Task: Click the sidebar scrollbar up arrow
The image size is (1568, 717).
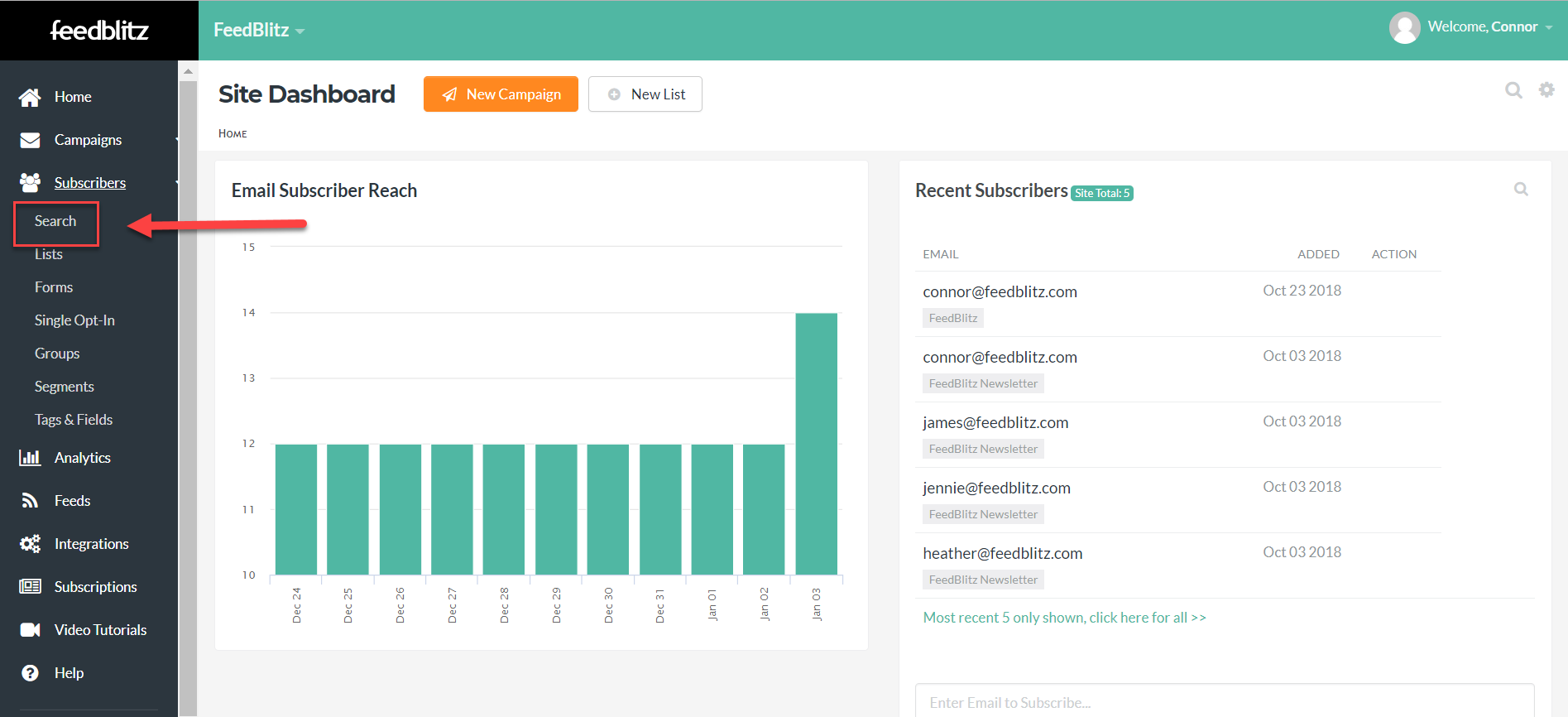Action: click(x=188, y=71)
